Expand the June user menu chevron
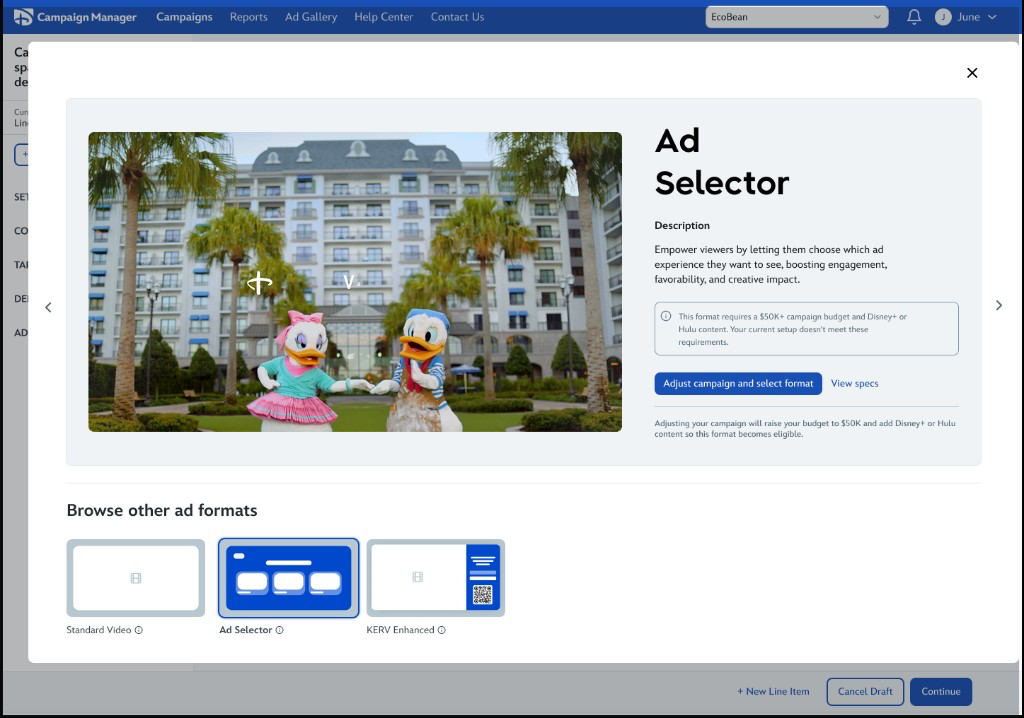1024x718 pixels. (x=992, y=17)
